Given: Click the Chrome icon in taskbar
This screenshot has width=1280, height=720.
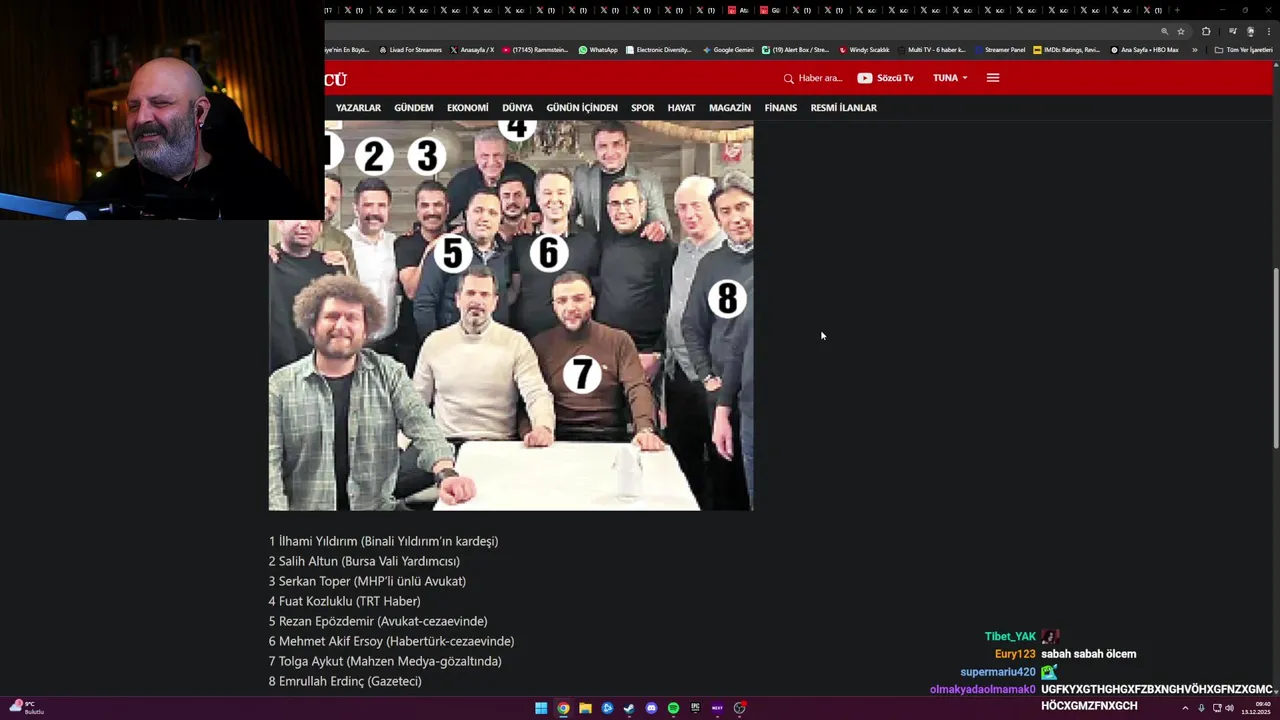Looking at the screenshot, I should pos(563,708).
